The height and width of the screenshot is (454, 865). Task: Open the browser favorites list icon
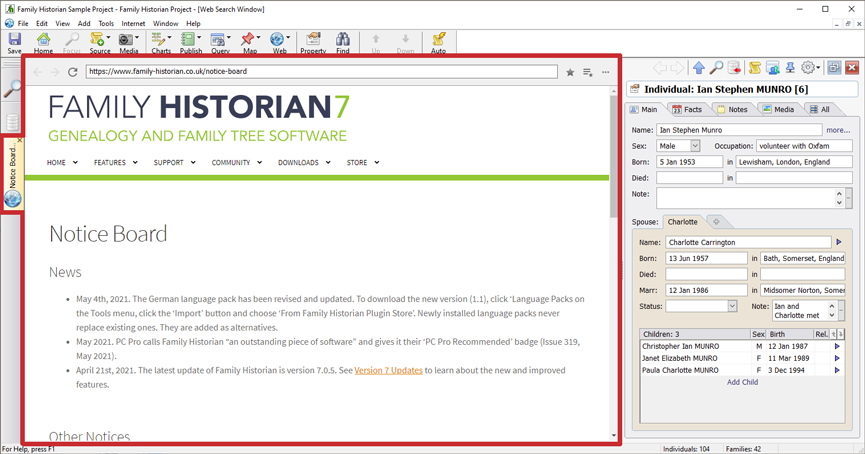(x=588, y=72)
